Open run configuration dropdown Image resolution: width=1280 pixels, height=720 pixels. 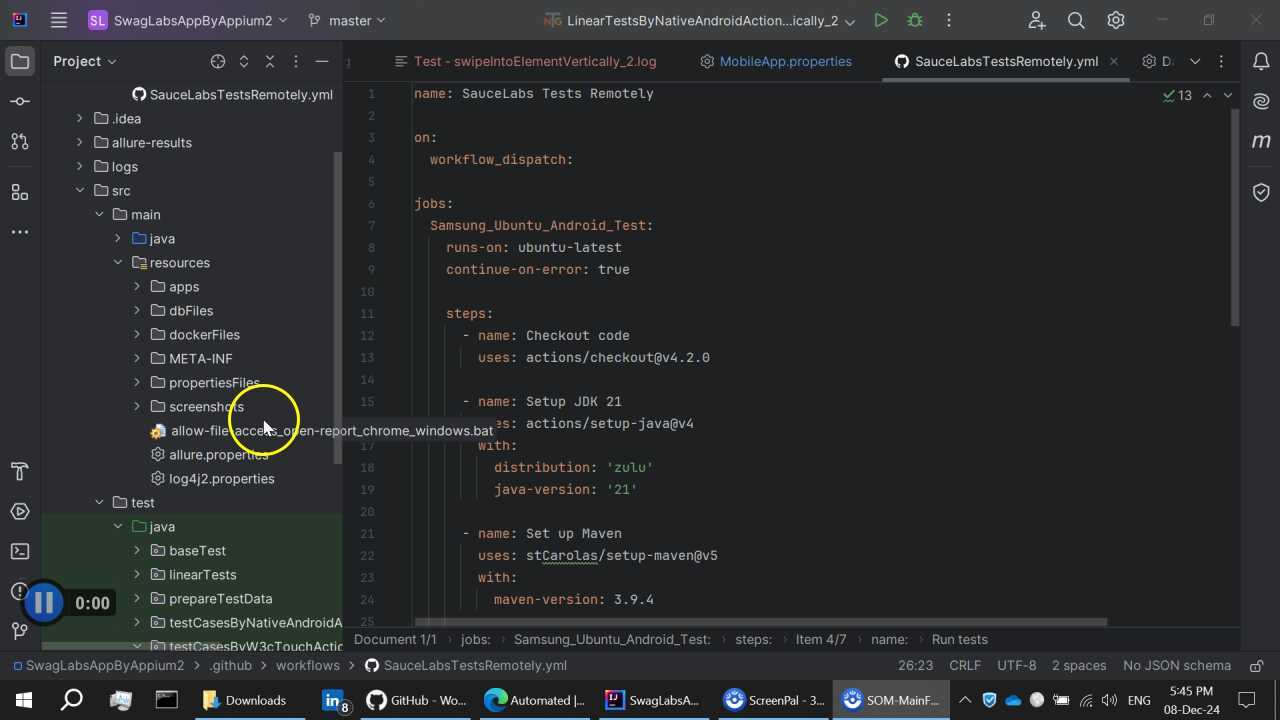coord(700,20)
